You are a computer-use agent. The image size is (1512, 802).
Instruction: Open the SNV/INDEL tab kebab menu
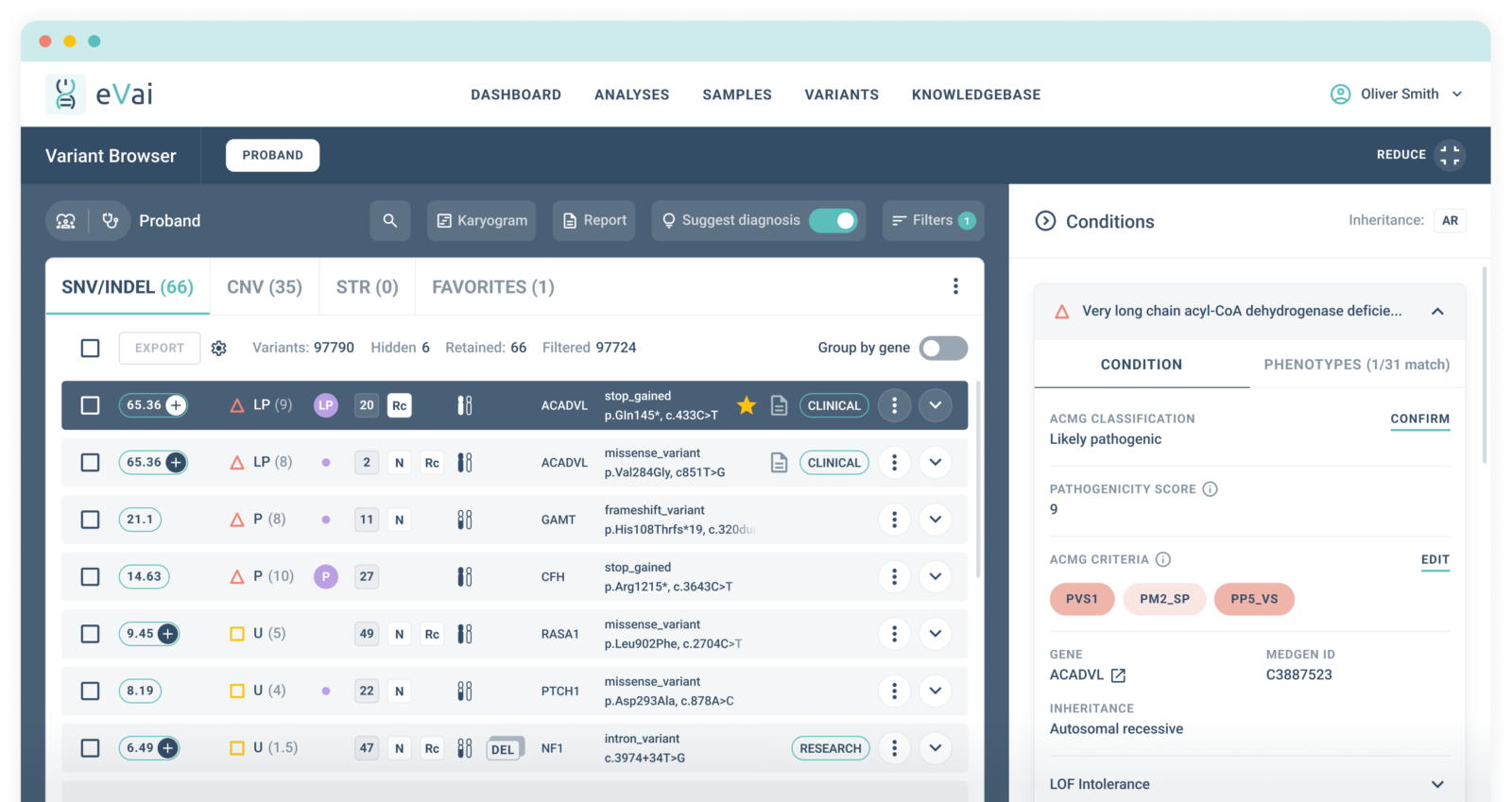click(955, 286)
